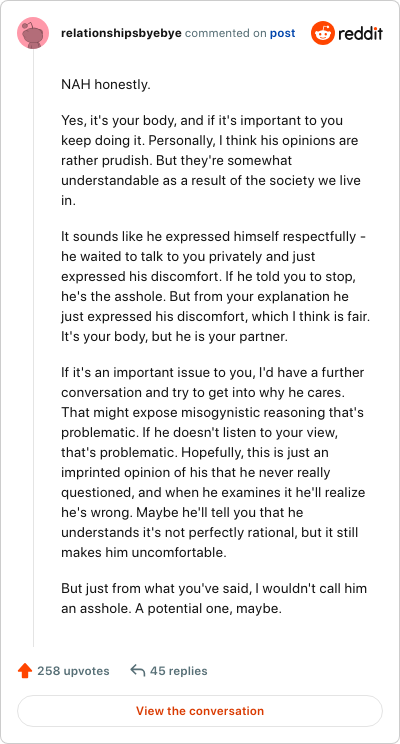Click the paragraph starting "Yes, it's your body"
The image size is (400, 744).
(211, 160)
